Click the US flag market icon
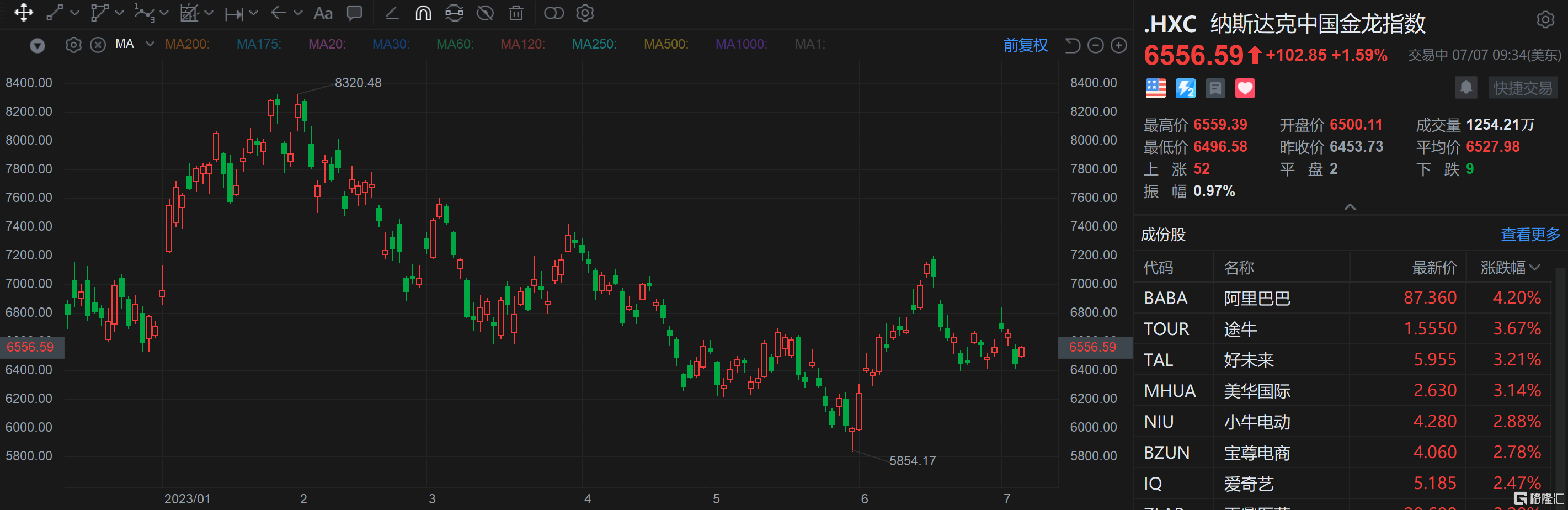This screenshot has width=1568, height=510. (x=1156, y=89)
